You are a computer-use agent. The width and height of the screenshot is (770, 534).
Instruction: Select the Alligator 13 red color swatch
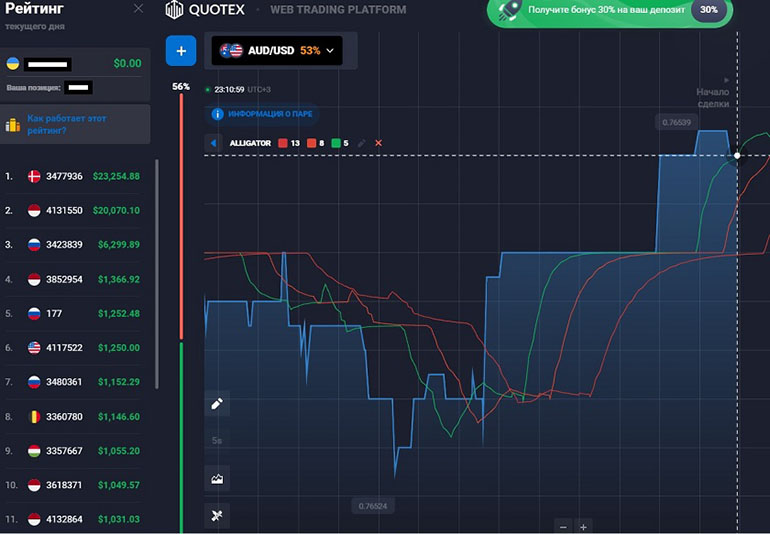[283, 143]
